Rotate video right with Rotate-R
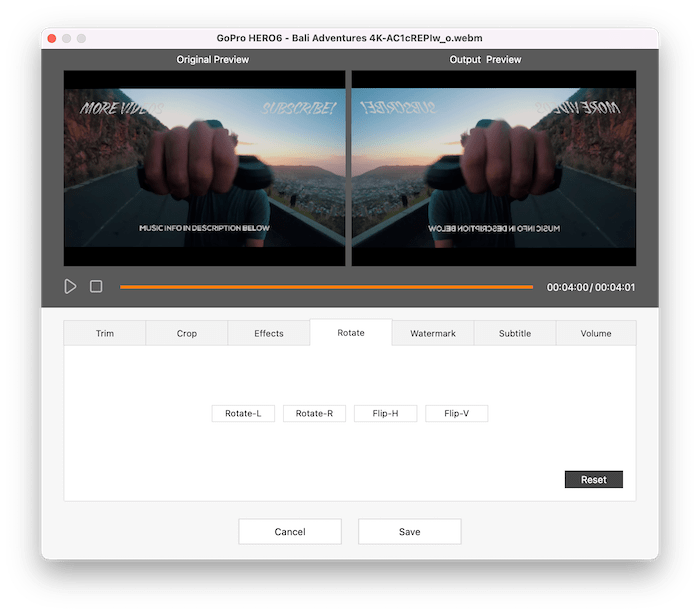 pos(314,413)
